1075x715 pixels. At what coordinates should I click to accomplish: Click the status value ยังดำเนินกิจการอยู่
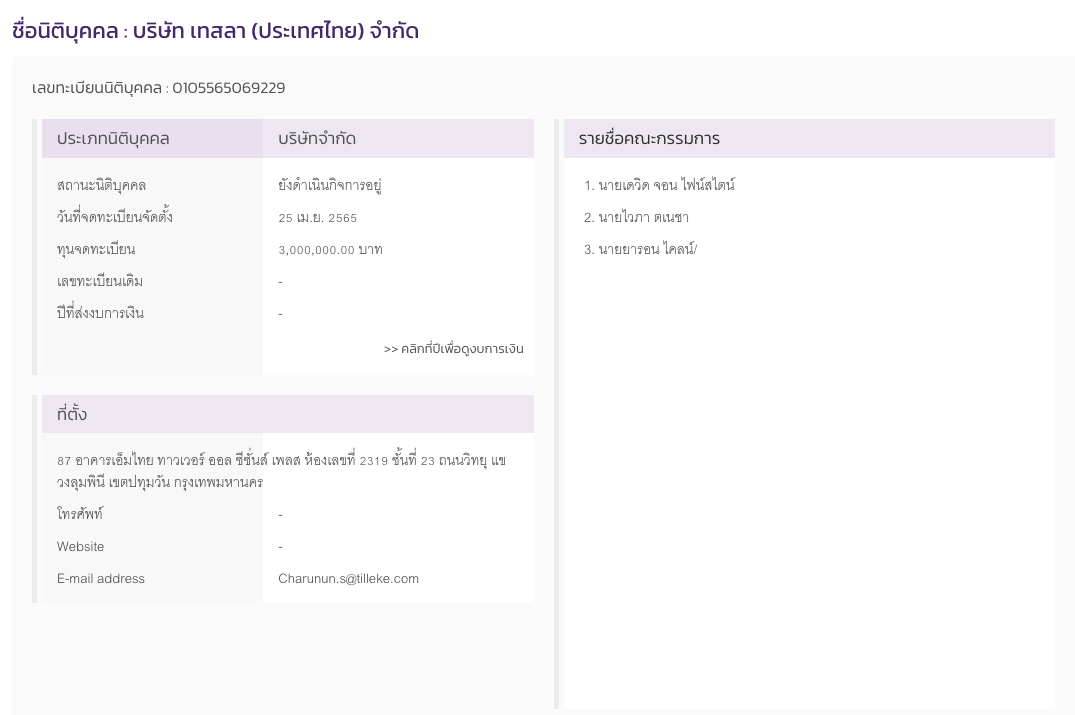(x=330, y=185)
